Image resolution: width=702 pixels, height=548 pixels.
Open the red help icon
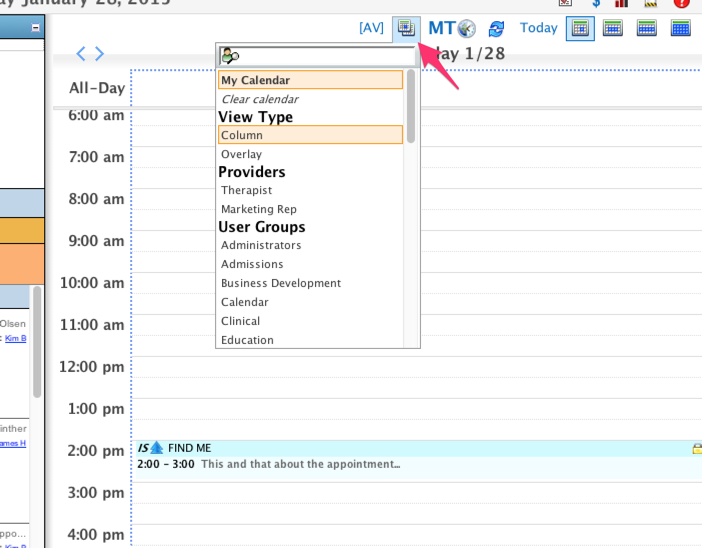pyautogui.click(x=681, y=3)
